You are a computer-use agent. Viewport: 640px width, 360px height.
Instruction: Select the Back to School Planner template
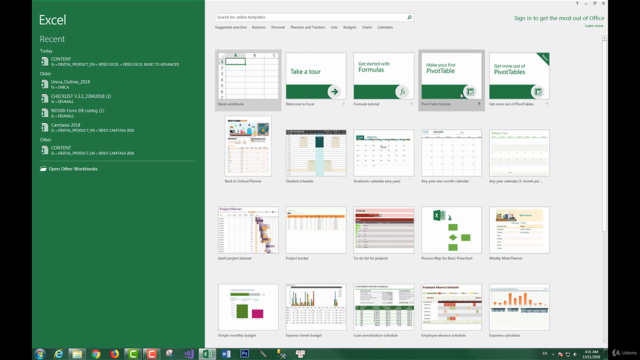(x=248, y=146)
